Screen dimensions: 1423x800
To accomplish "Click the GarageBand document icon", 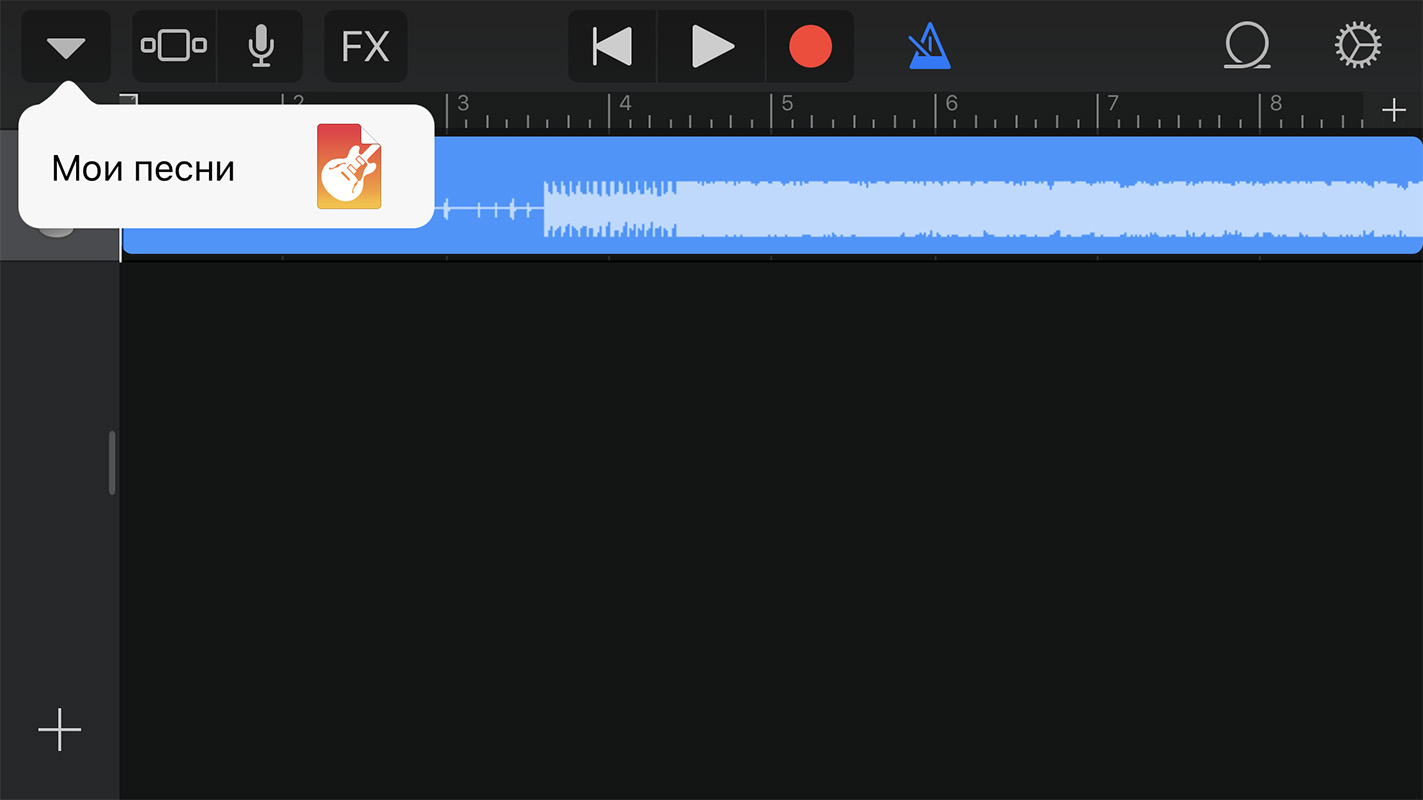I will (349, 166).
